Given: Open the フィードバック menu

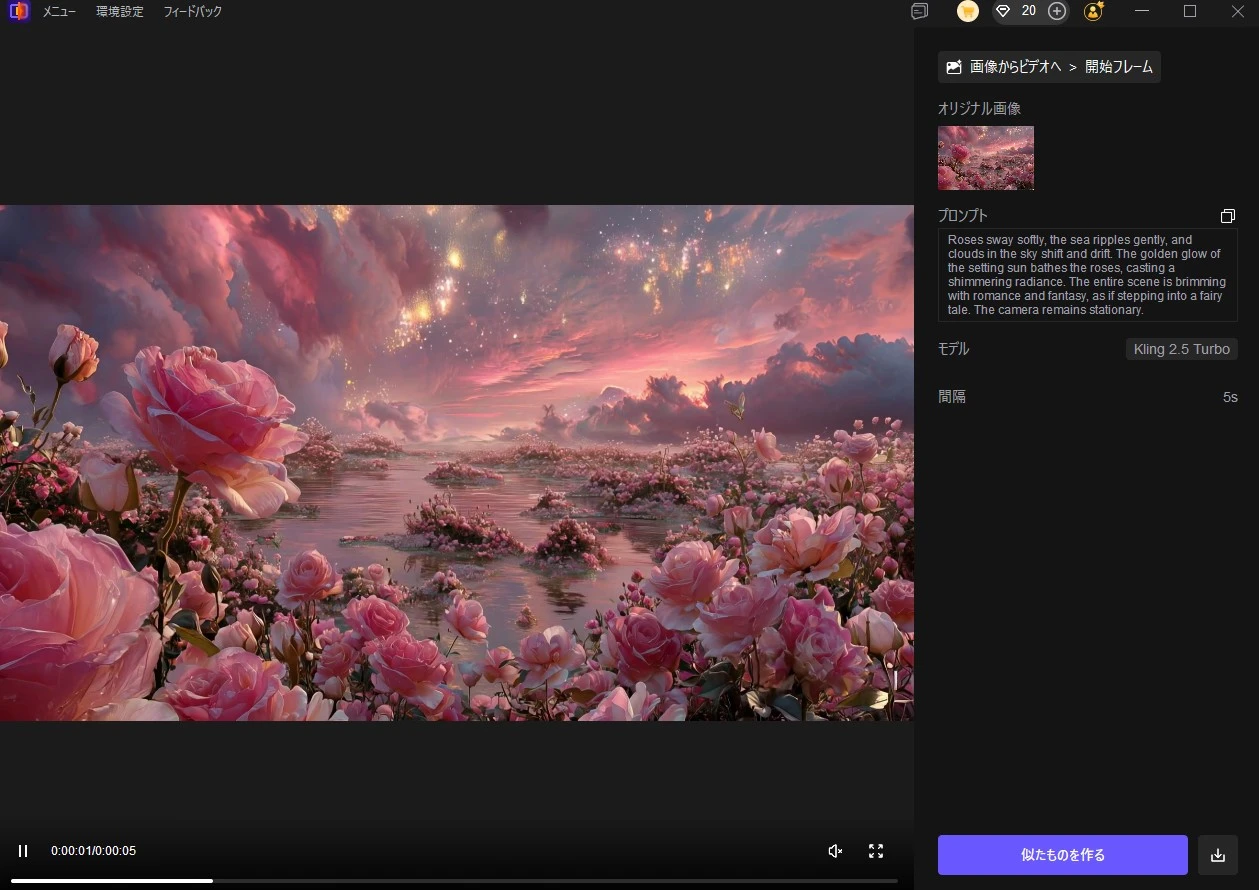Looking at the screenshot, I should tap(193, 12).
